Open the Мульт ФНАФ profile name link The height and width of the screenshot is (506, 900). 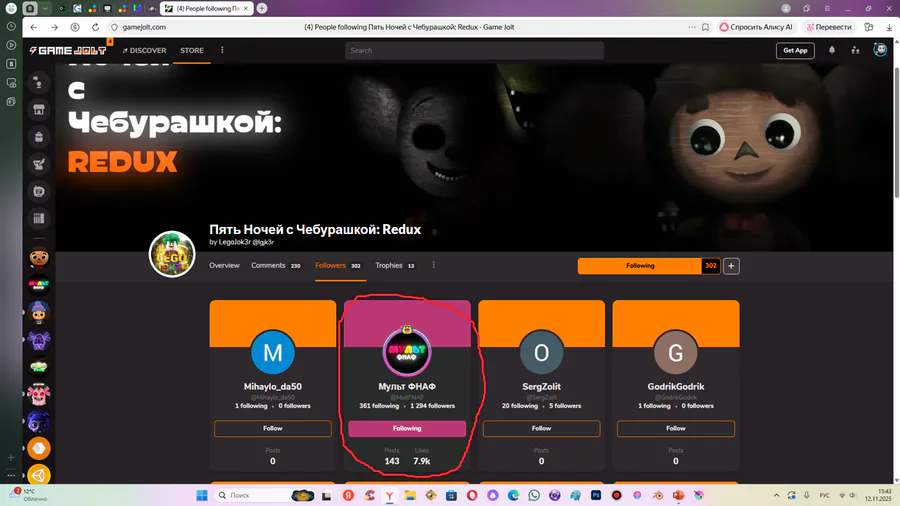pyautogui.click(x=407, y=387)
